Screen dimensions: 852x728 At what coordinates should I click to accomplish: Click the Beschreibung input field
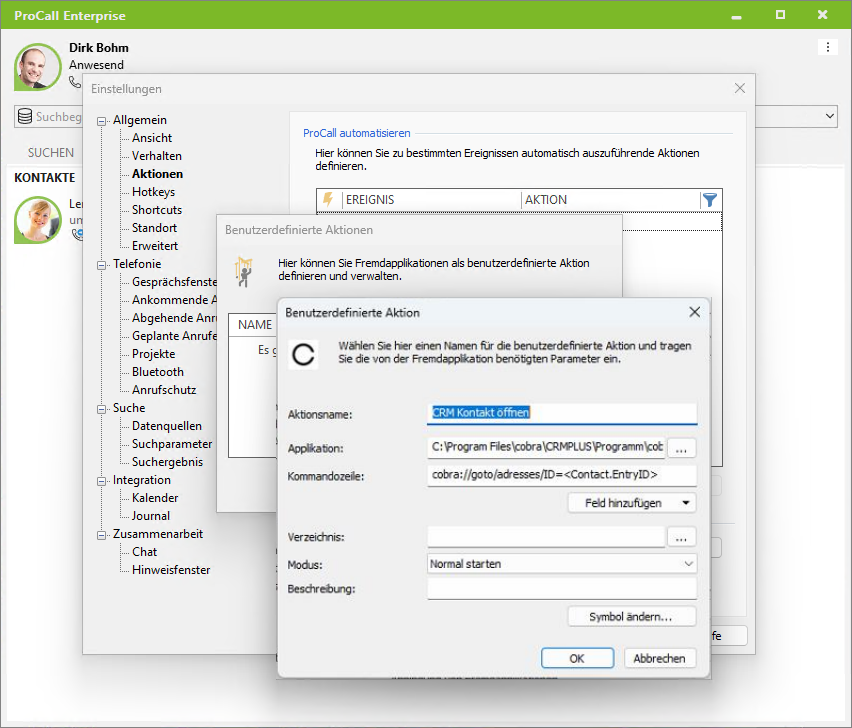(x=561, y=589)
